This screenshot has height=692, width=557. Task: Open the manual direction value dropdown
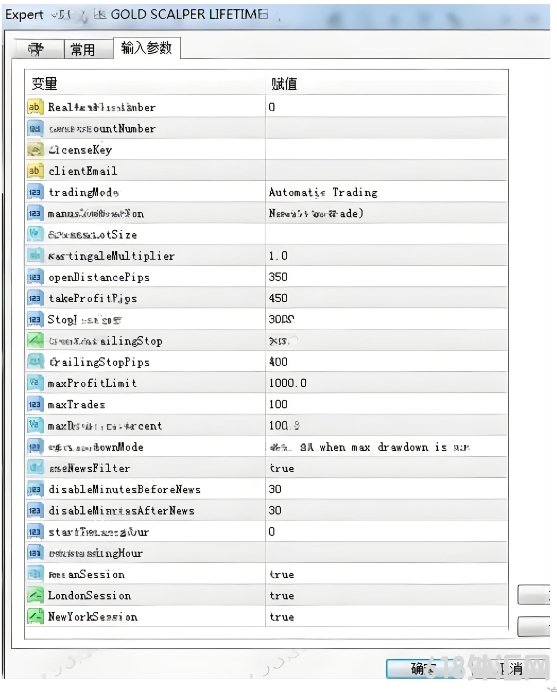coord(386,214)
